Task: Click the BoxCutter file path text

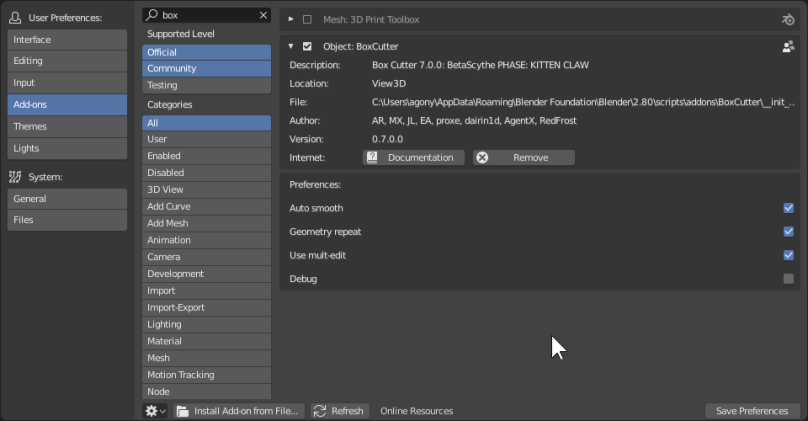Action: [583, 102]
